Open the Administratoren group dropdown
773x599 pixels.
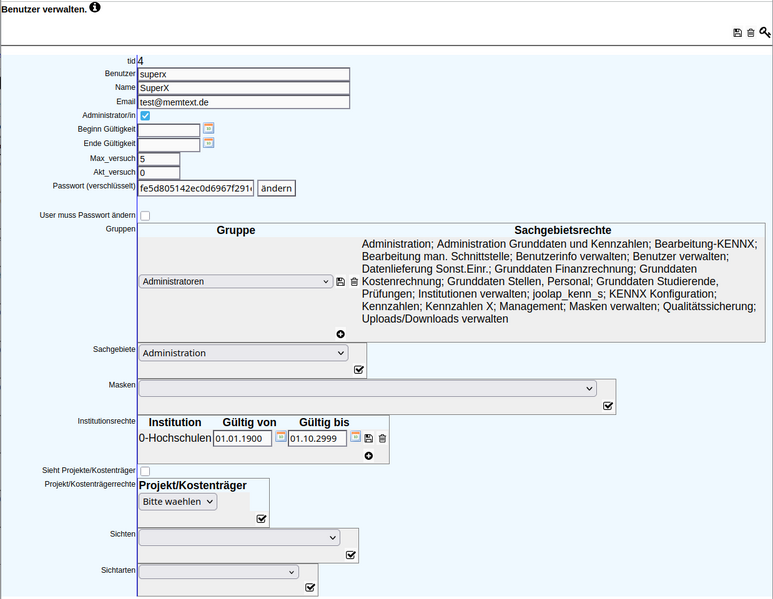(235, 282)
